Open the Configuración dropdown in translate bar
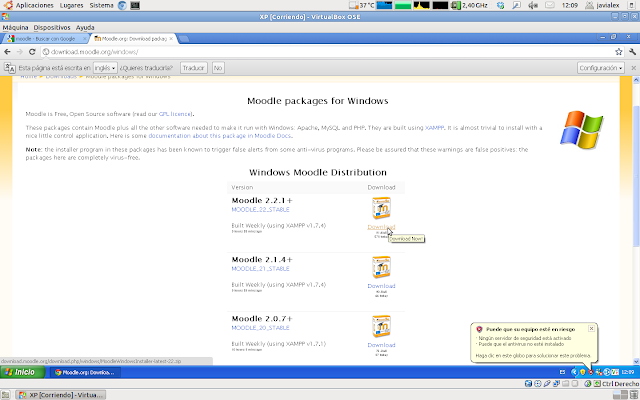This screenshot has height=400, width=640. click(601, 68)
